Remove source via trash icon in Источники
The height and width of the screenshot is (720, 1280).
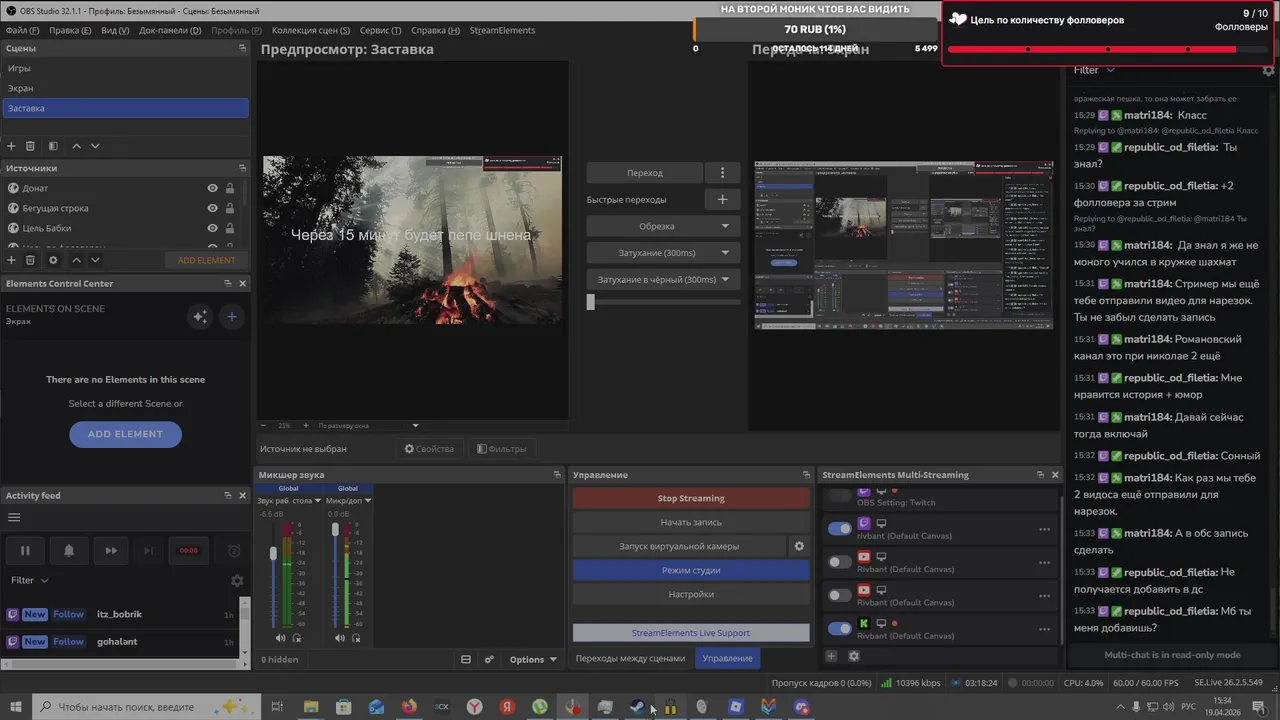pyautogui.click(x=30, y=260)
